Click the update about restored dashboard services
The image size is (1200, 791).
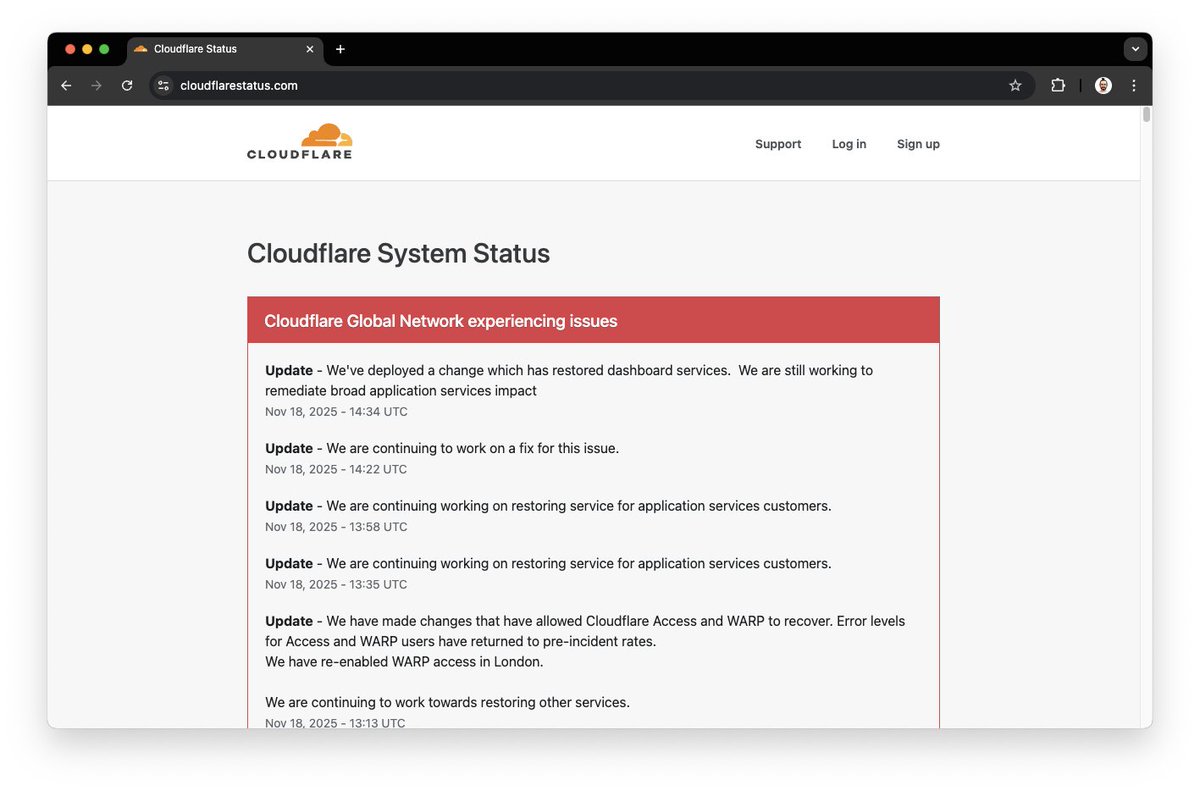(x=569, y=380)
